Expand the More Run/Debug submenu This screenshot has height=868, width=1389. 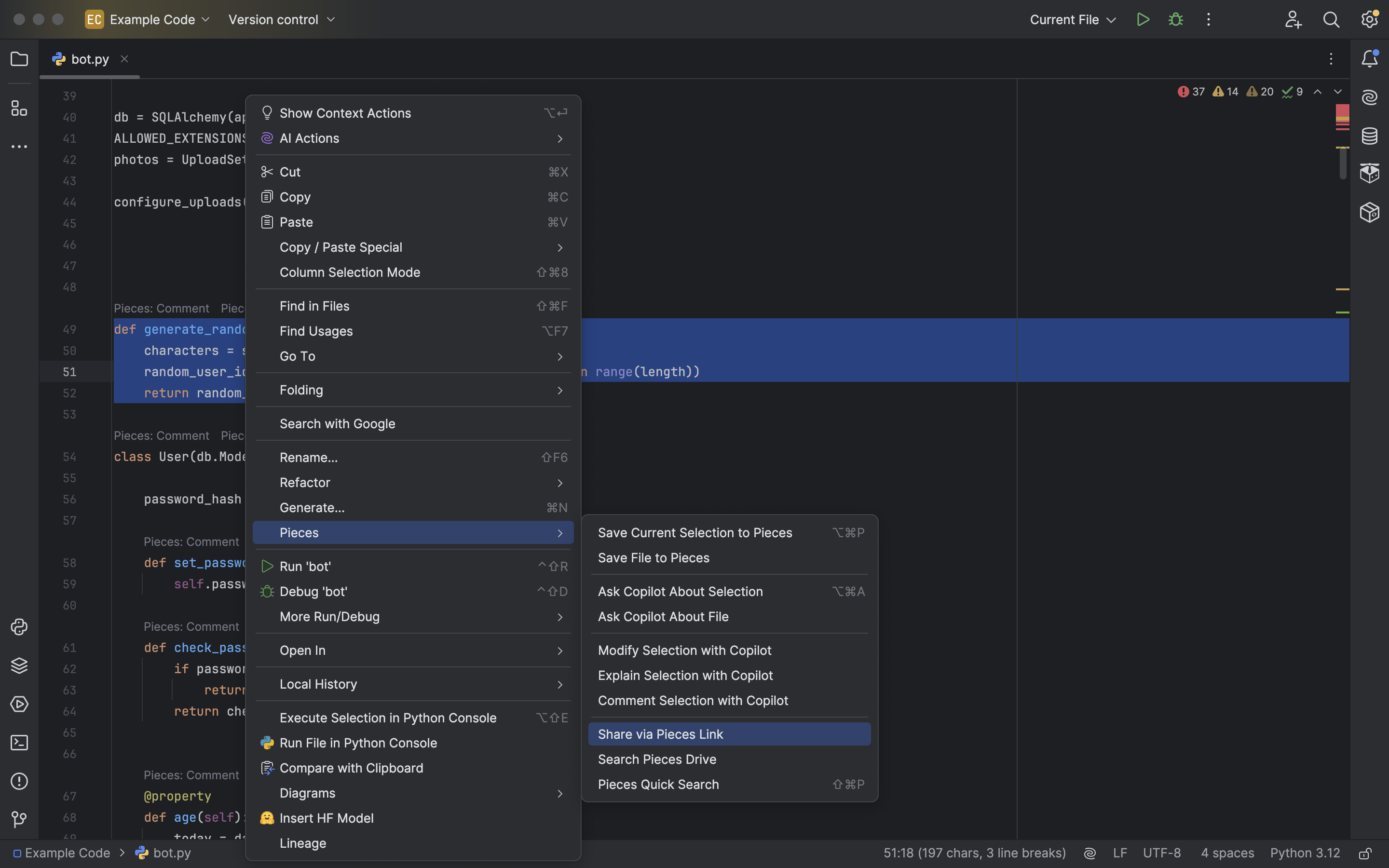point(413,617)
